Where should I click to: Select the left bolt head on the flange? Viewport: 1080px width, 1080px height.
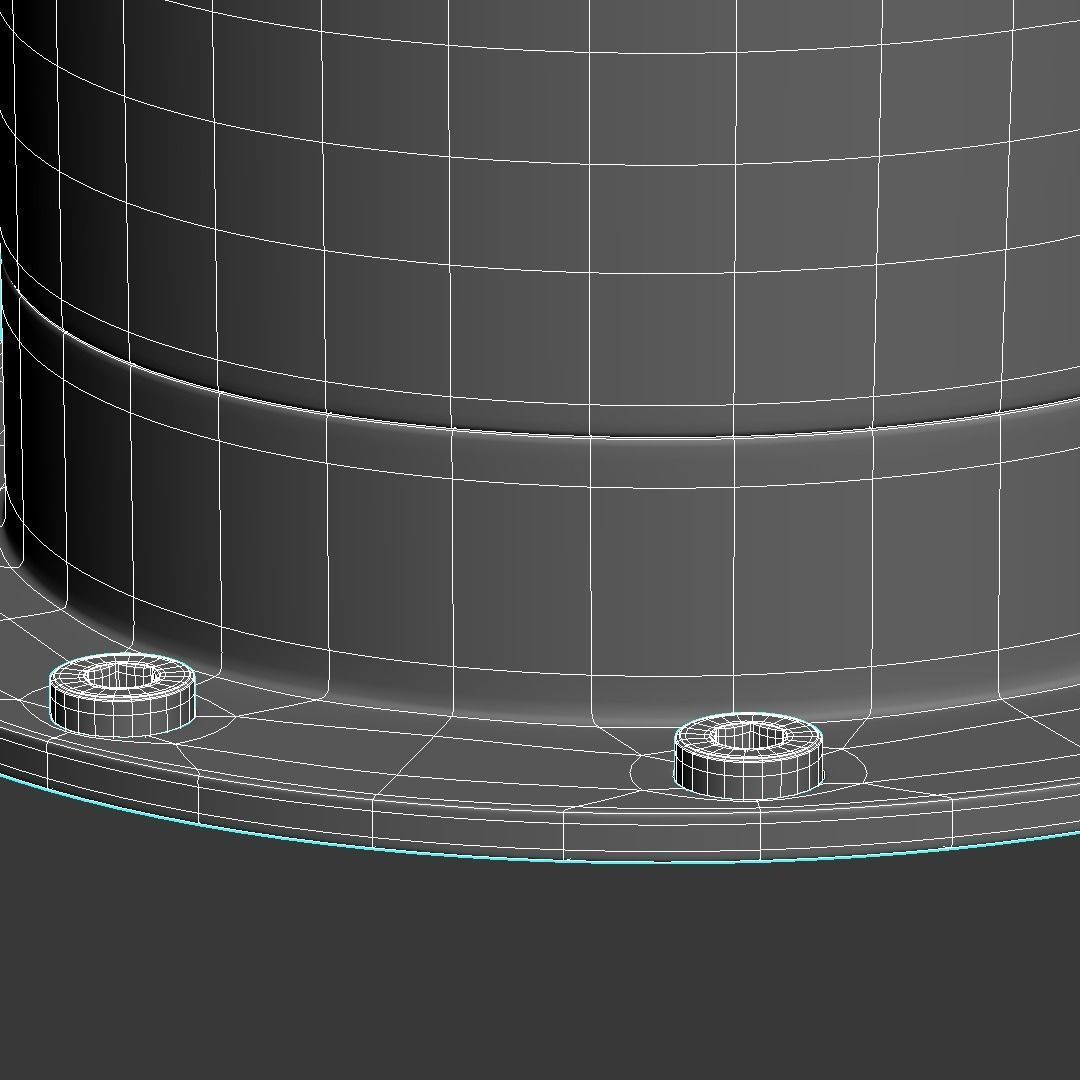point(122,695)
